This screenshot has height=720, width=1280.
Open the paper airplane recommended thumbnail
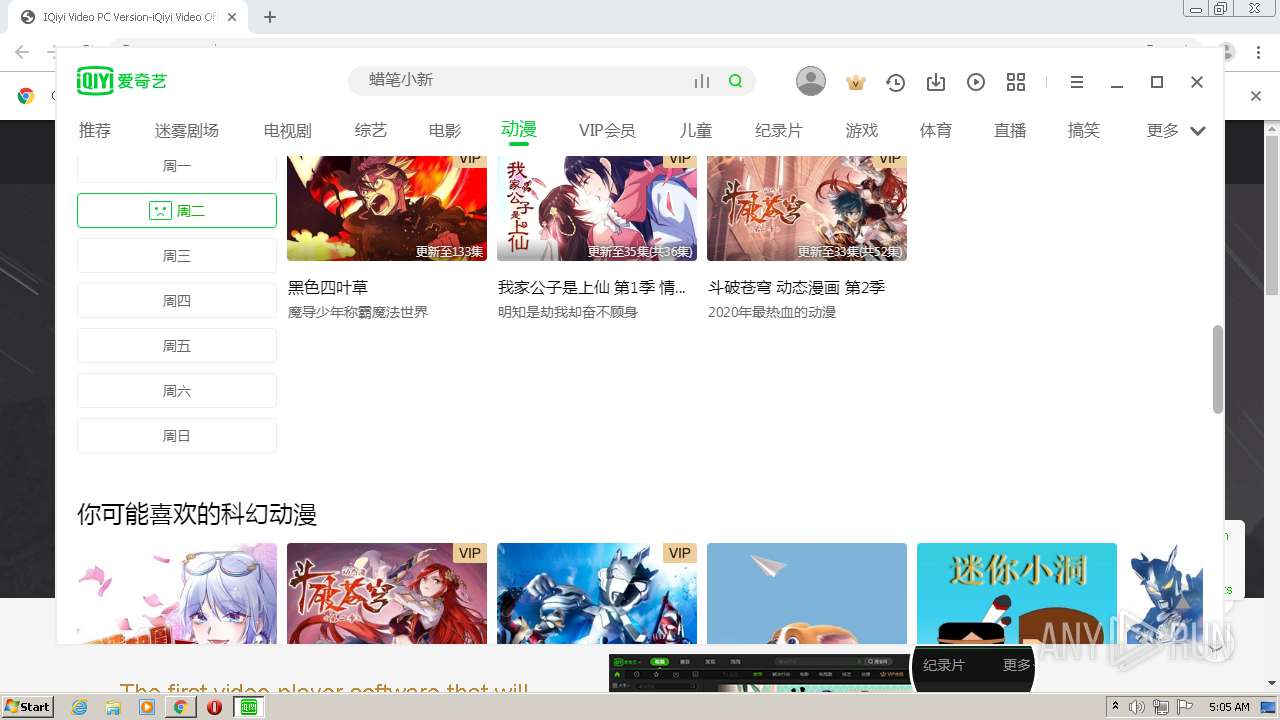coord(807,594)
